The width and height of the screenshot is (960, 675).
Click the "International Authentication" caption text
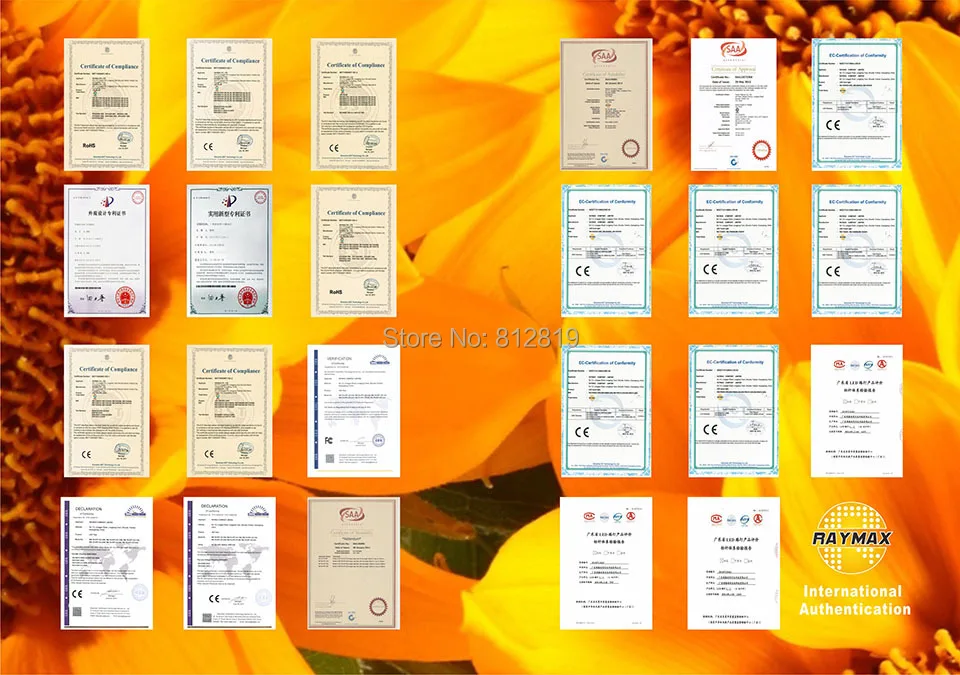pyautogui.click(x=855, y=600)
